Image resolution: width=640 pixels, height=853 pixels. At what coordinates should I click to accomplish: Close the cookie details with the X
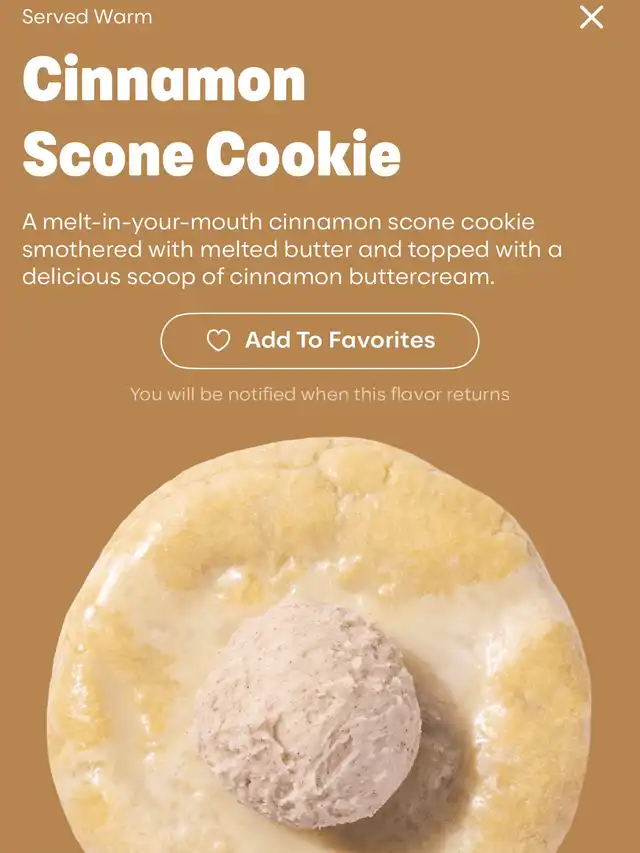(x=592, y=17)
